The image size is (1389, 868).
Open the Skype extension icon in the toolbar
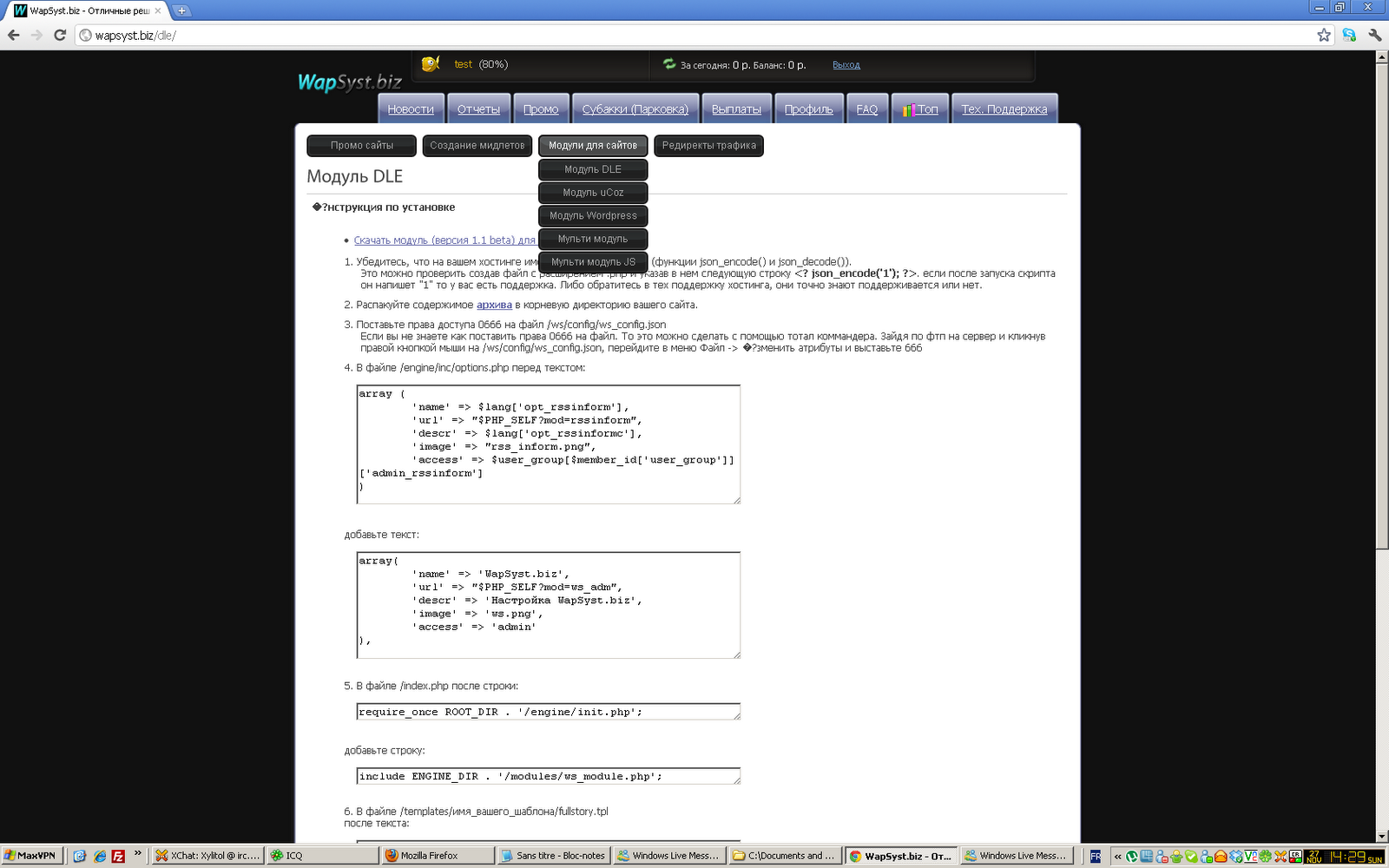coord(1349,35)
